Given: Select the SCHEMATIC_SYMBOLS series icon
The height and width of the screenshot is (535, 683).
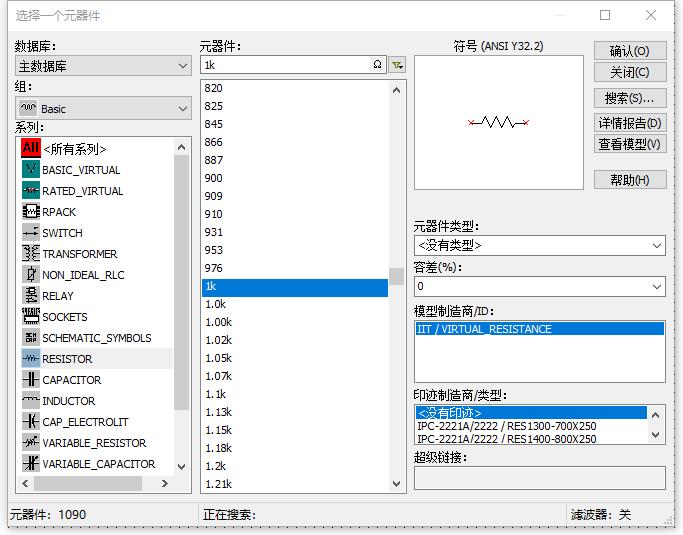Looking at the screenshot, I should coord(31,337).
